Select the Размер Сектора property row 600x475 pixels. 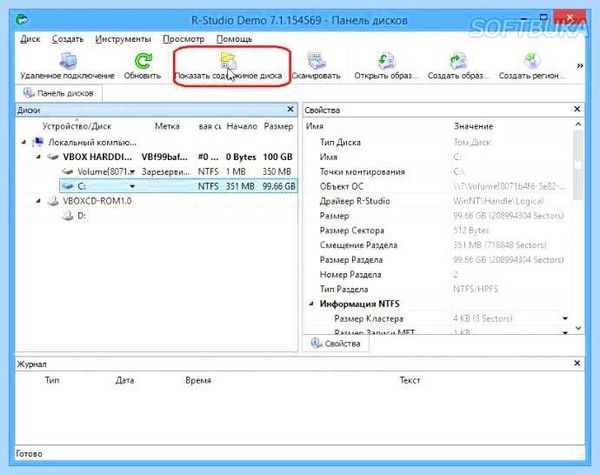(439, 230)
